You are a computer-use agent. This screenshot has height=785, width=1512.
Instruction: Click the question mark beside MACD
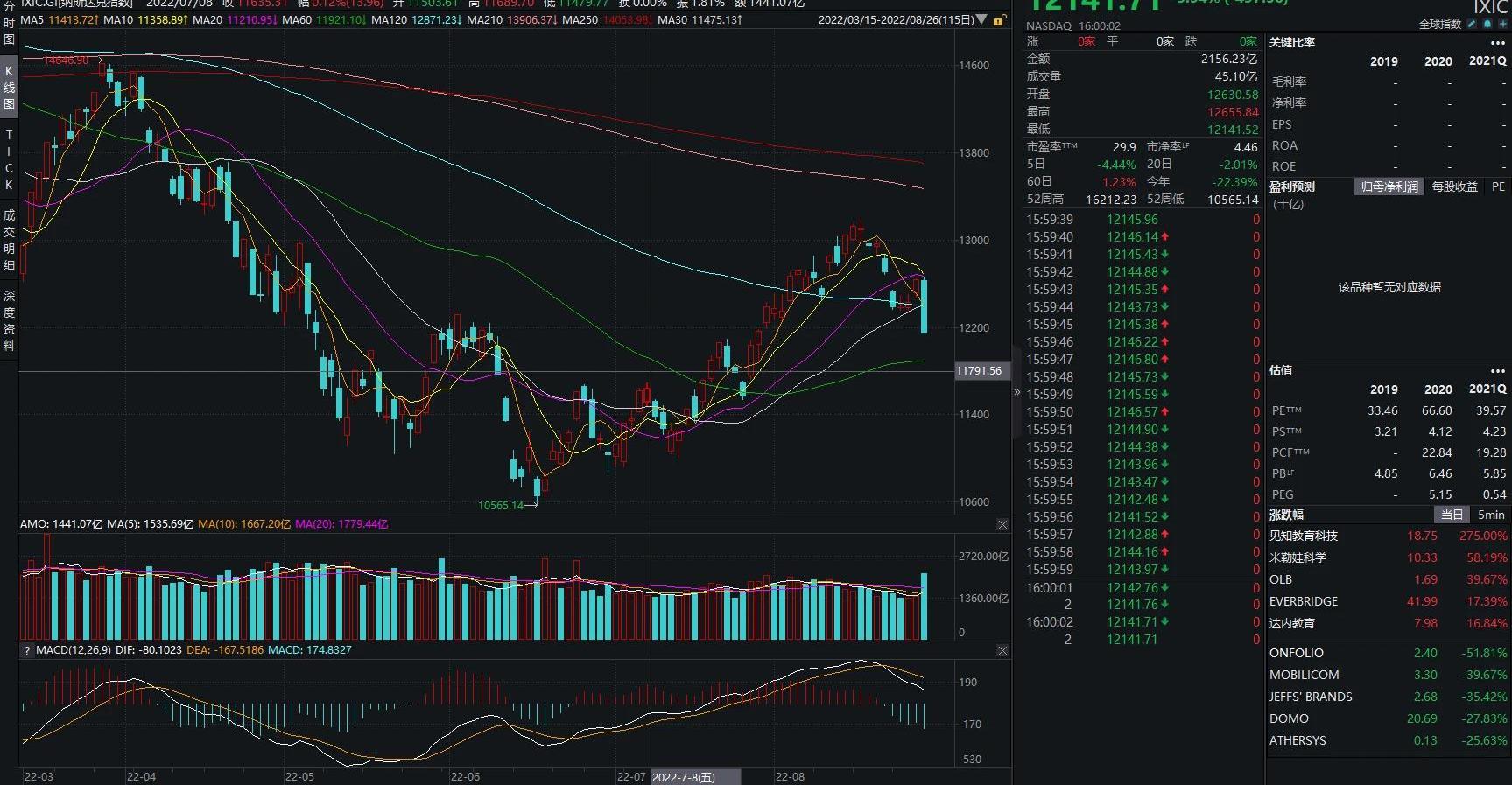click(x=27, y=650)
